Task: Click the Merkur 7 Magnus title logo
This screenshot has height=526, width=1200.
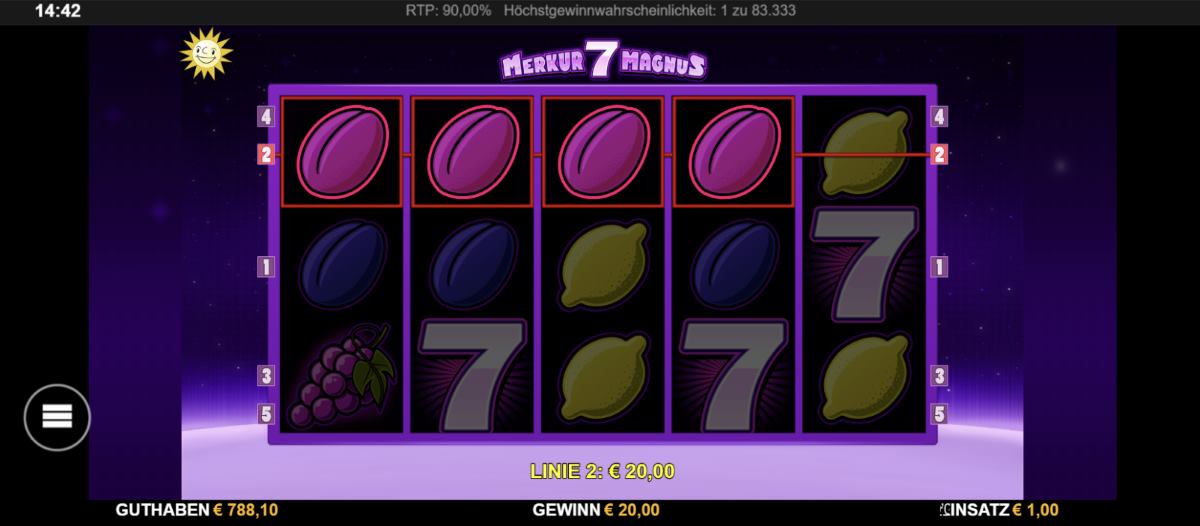Action: [x=602, y=62]
